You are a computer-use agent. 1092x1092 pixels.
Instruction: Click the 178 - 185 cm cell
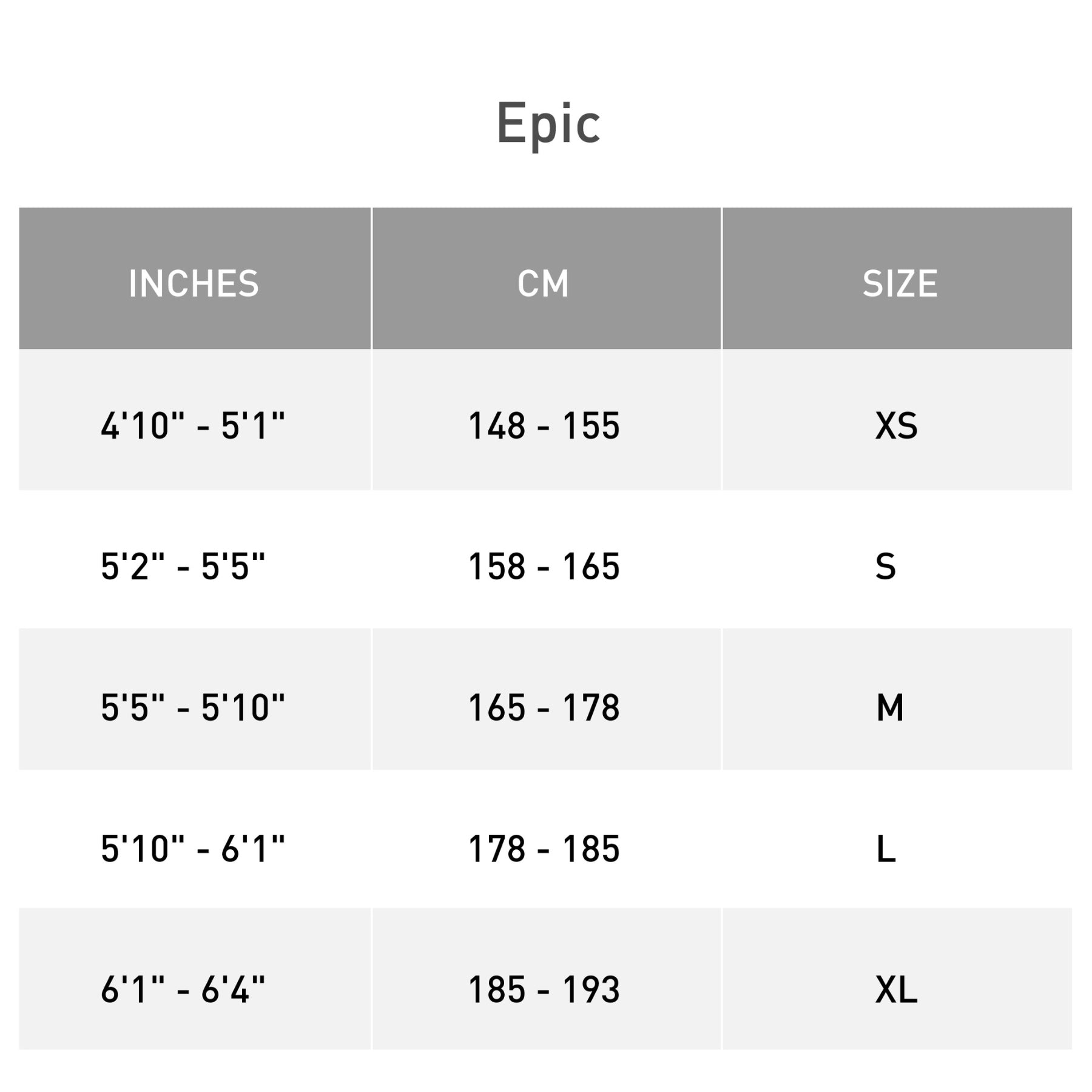(x=544, y=848)
